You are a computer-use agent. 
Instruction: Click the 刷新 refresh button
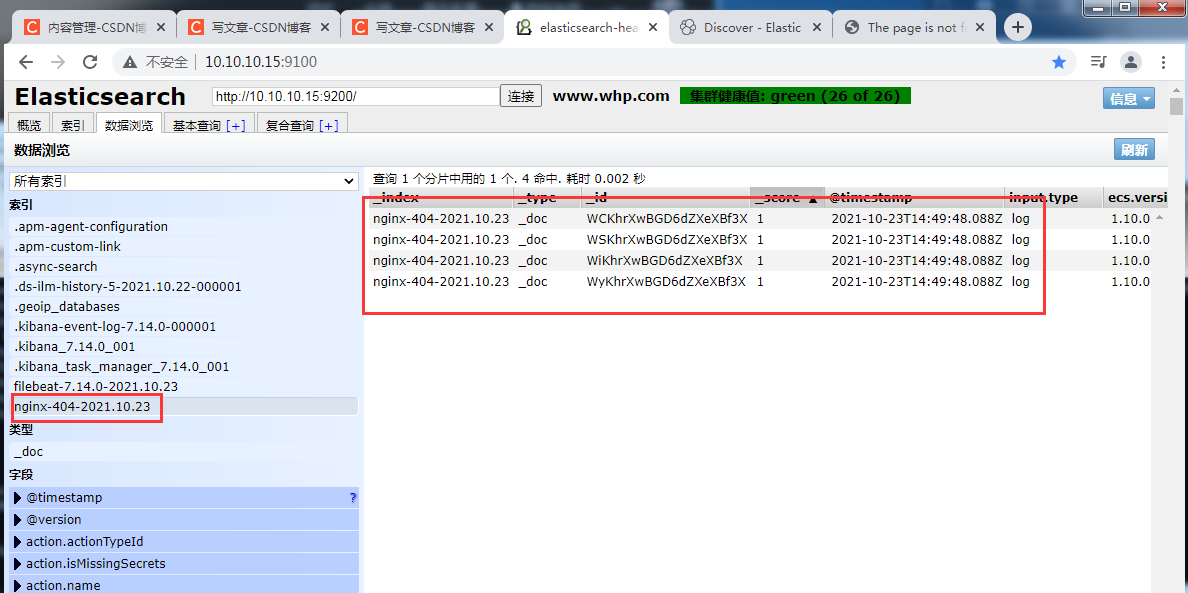click(x=1134, y=150)
